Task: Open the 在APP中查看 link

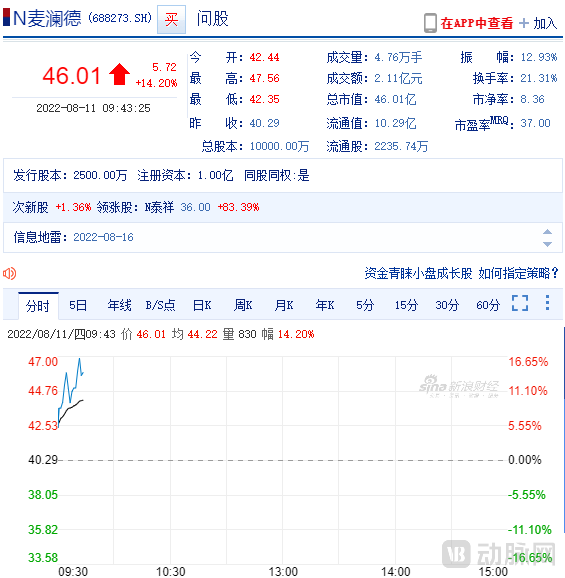Action: coord(477,23)
